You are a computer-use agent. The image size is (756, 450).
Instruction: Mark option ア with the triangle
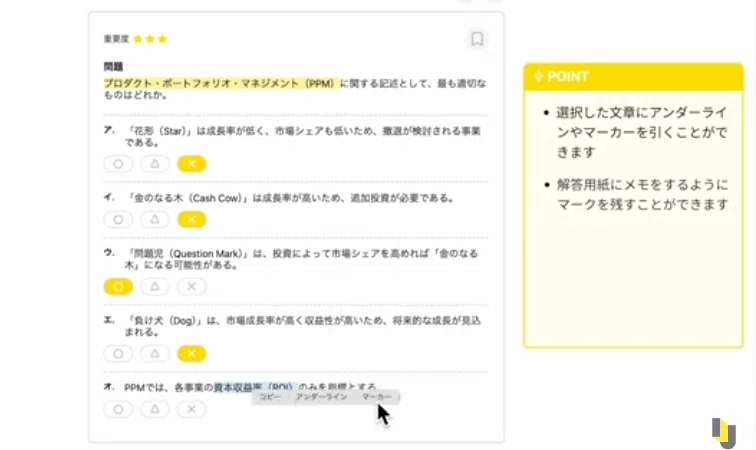pos(155,164)
